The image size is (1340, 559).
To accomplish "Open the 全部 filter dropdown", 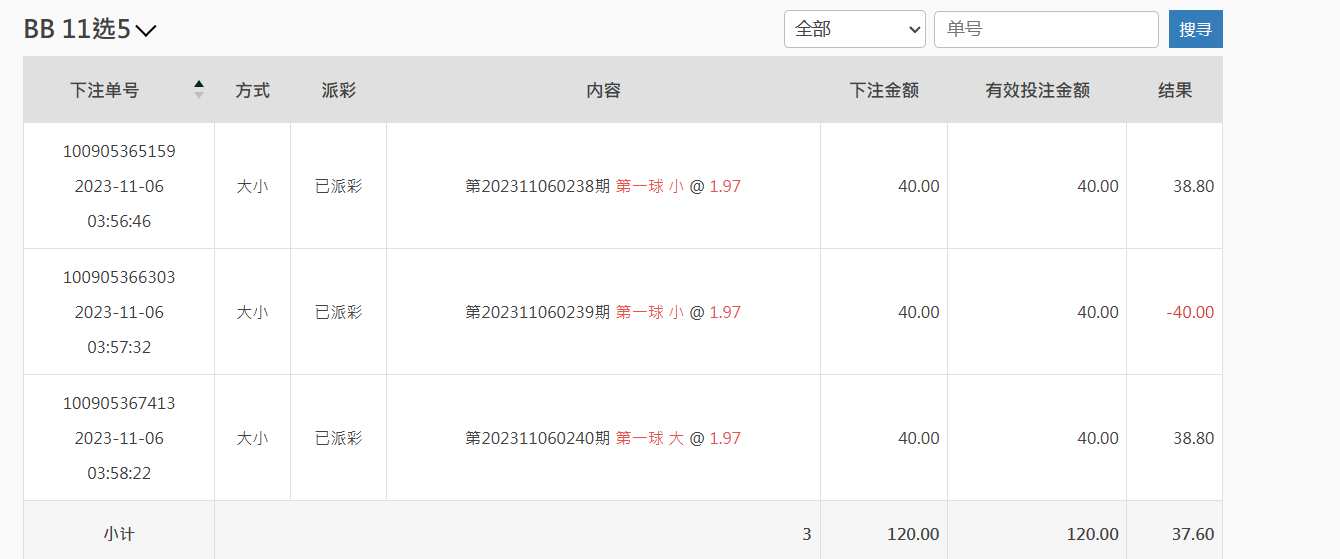I will pos(854,29).
